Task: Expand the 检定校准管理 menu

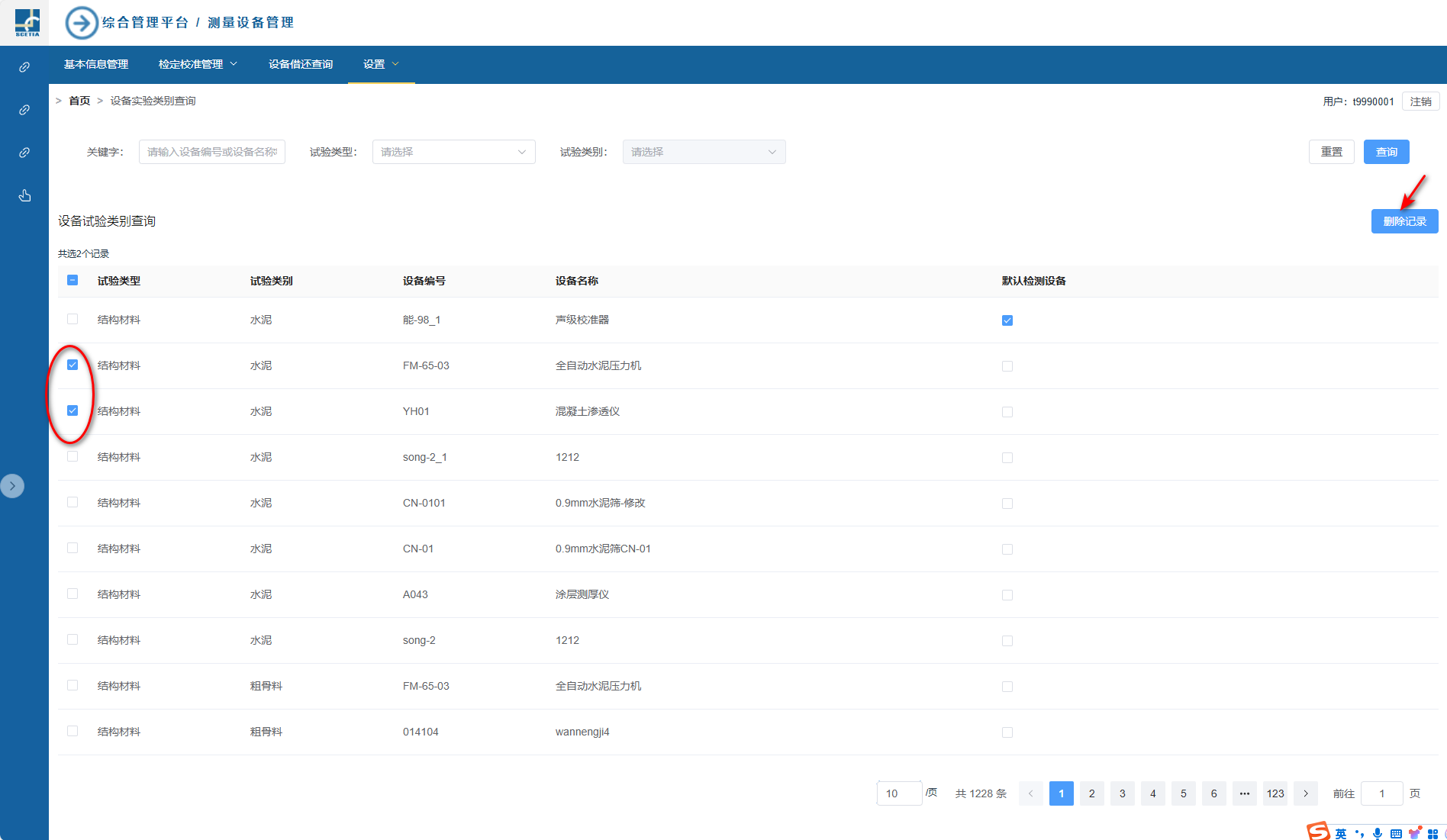Action: (x=198, y=64)
